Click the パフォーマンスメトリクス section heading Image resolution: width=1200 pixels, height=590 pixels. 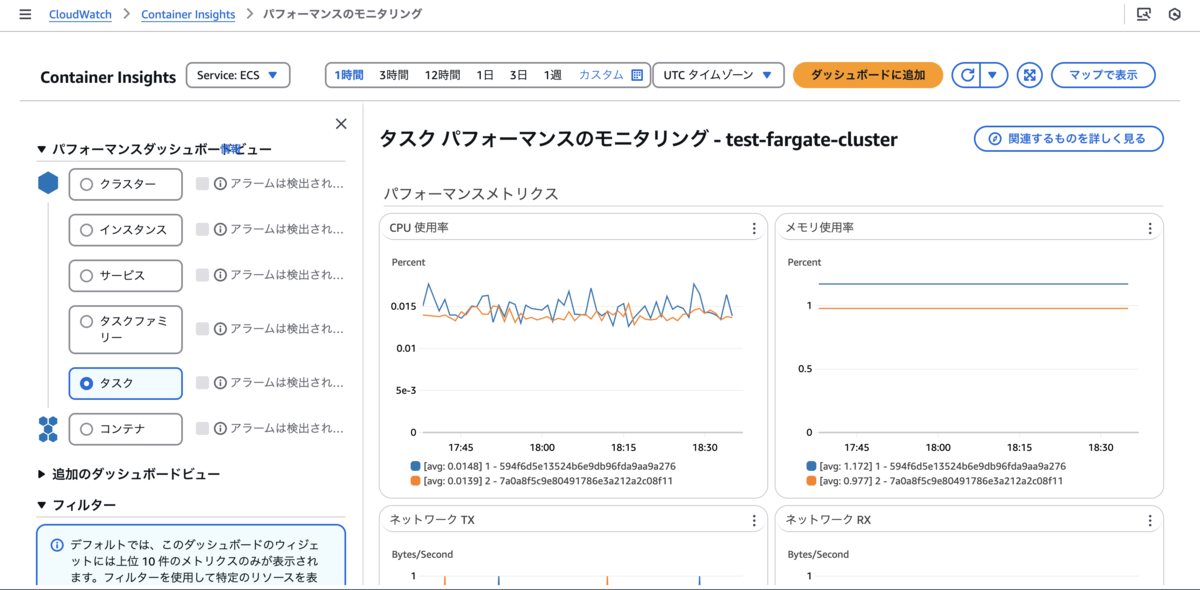(x=471, y=193)
